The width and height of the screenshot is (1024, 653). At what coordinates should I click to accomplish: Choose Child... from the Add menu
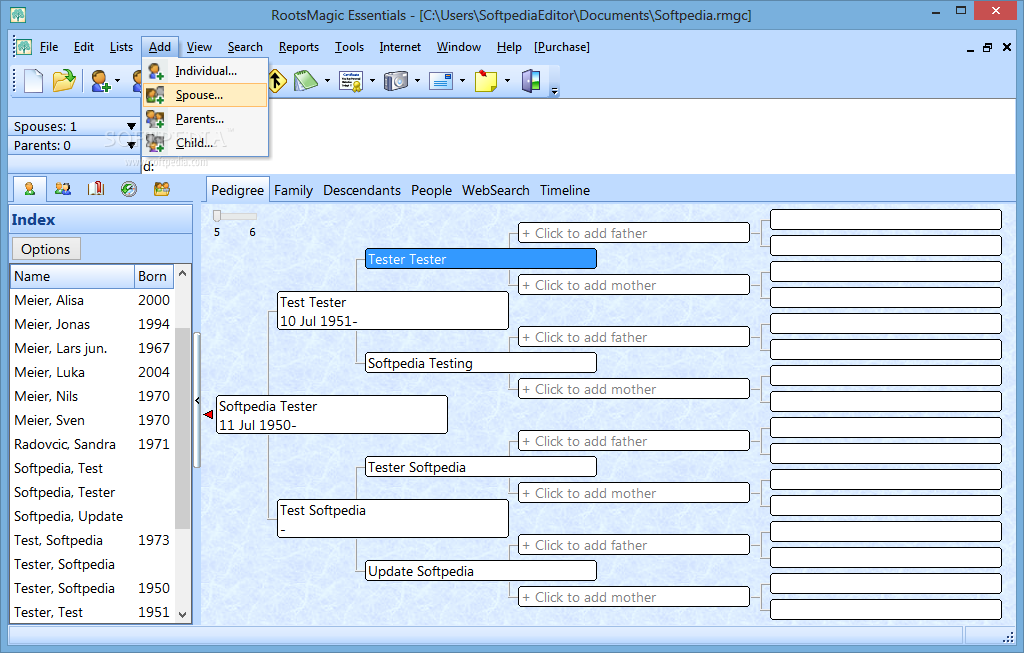tap(205, 142)
